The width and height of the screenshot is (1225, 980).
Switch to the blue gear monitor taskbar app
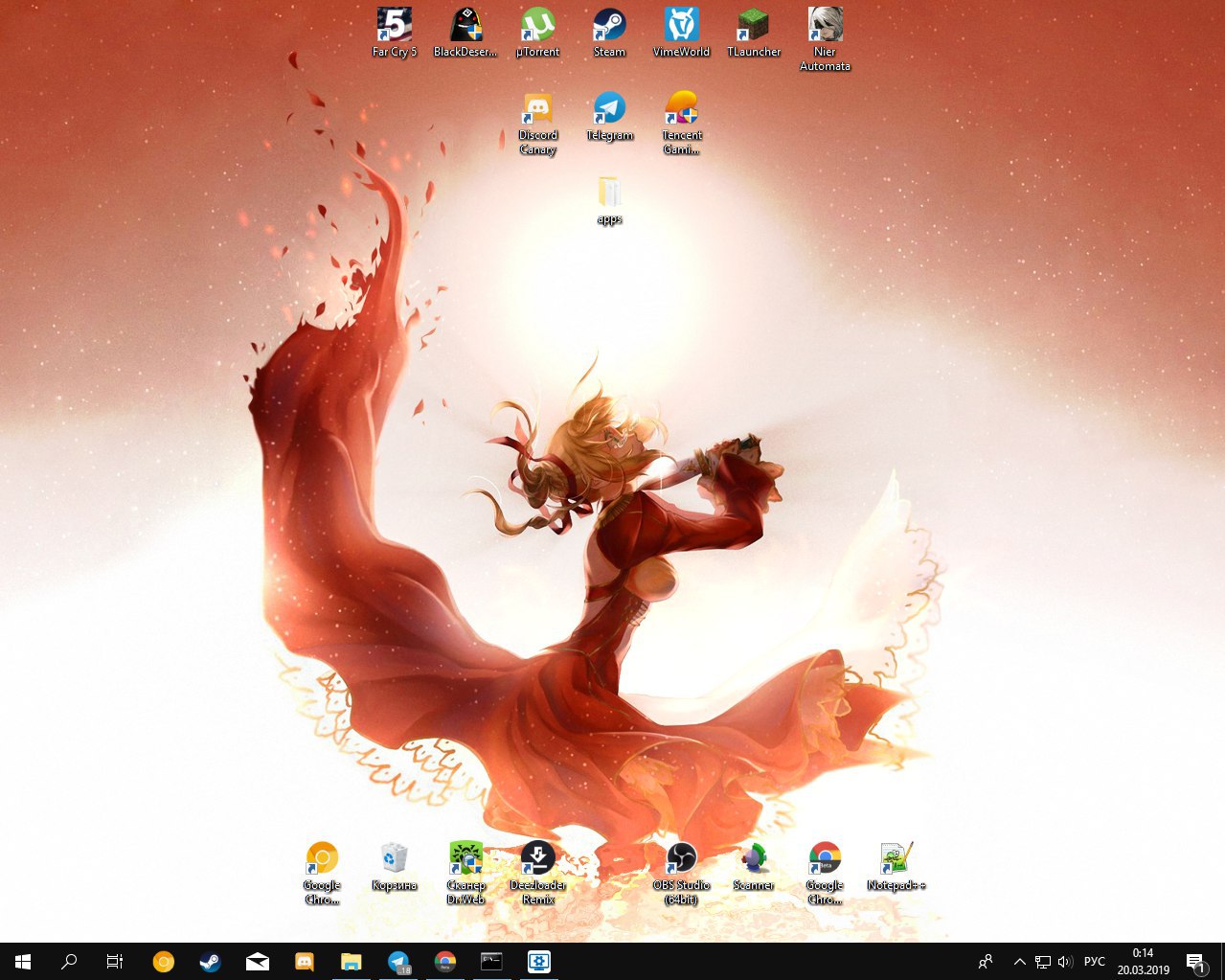pos(538,962)
